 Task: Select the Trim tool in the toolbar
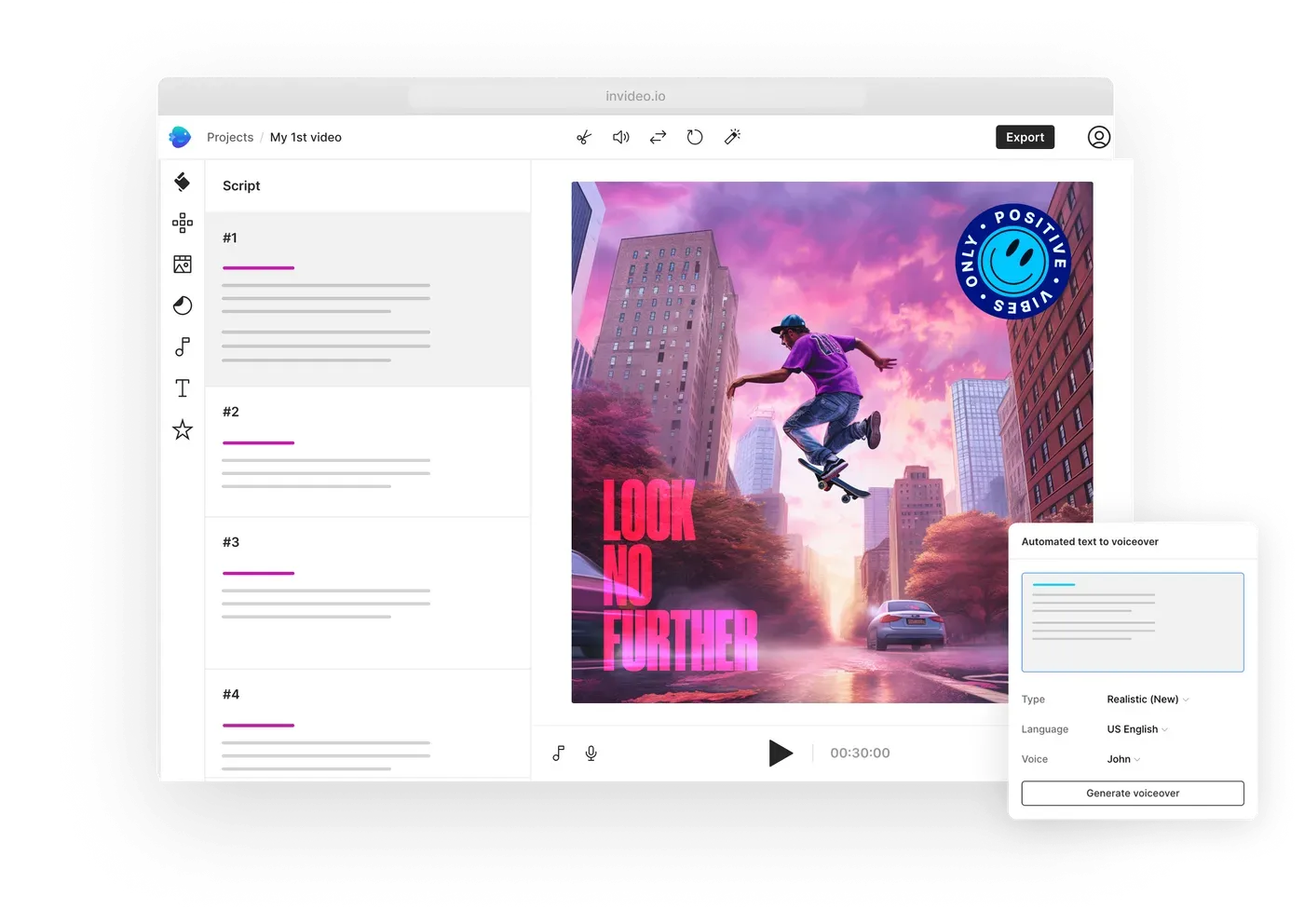click(584, 137)
